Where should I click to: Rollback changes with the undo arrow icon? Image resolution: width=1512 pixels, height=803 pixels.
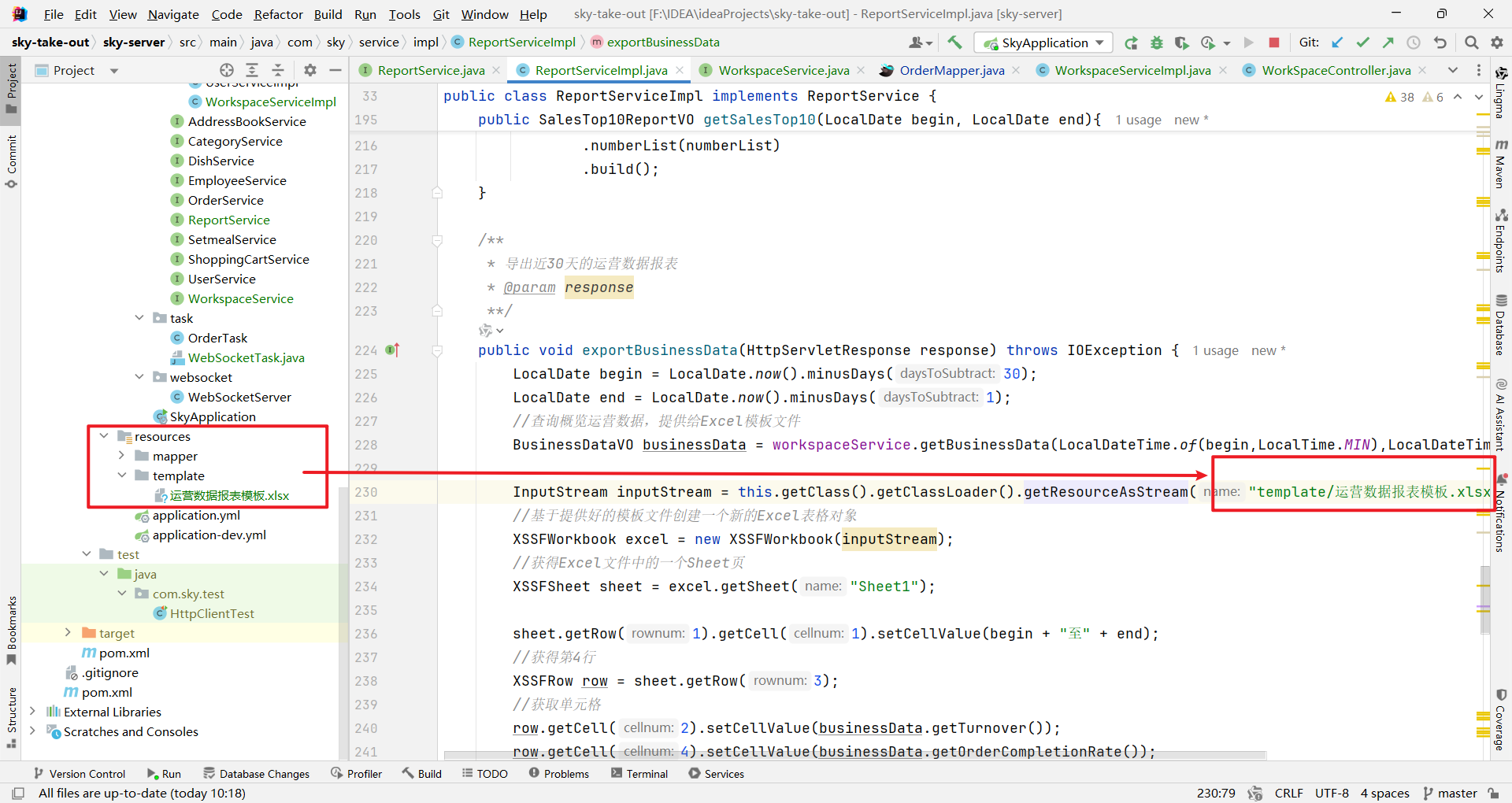(1440, 43)
